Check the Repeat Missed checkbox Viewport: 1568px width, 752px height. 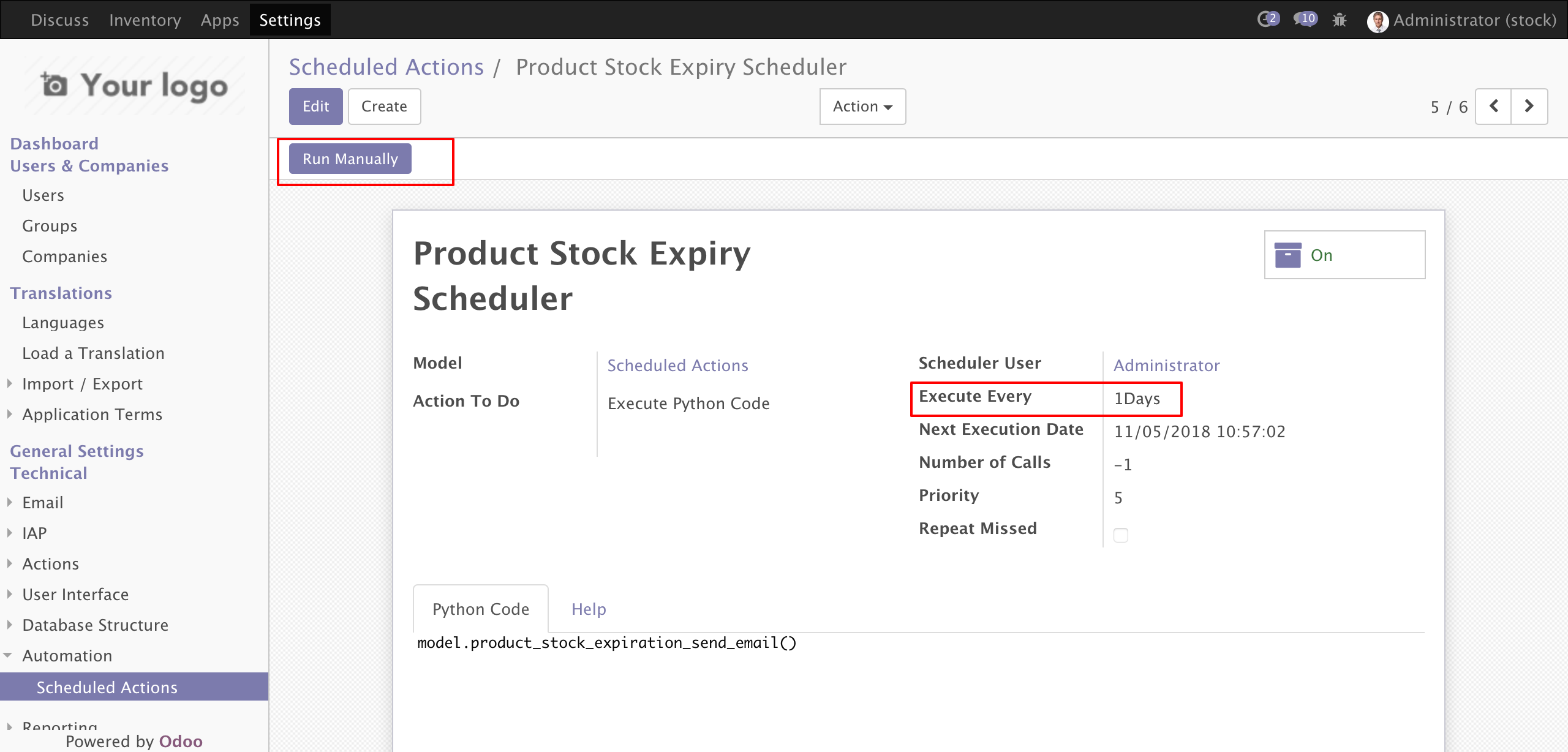coord(1120,535)
